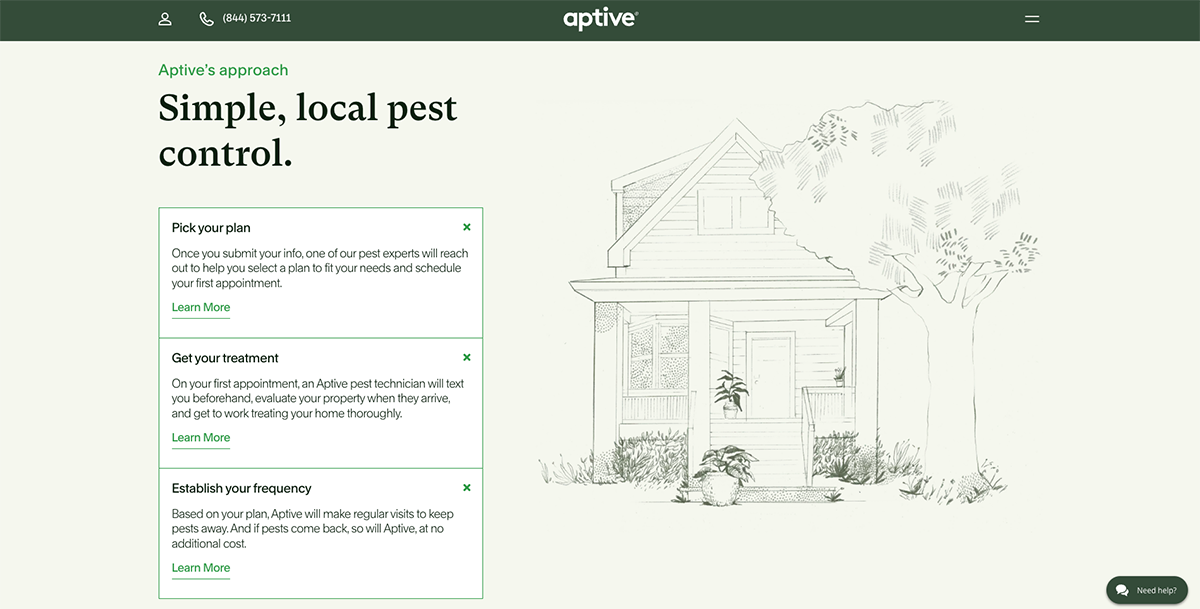This screenshot has width=1200, height=609.
Task: Click the Establish your frequency heading
Action: [x=241, y=488]
